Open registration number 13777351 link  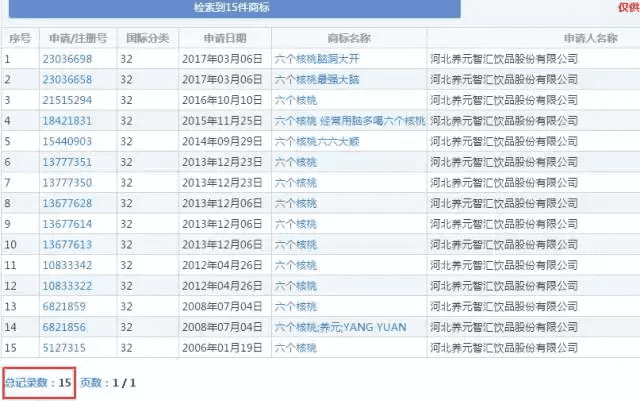67,162
